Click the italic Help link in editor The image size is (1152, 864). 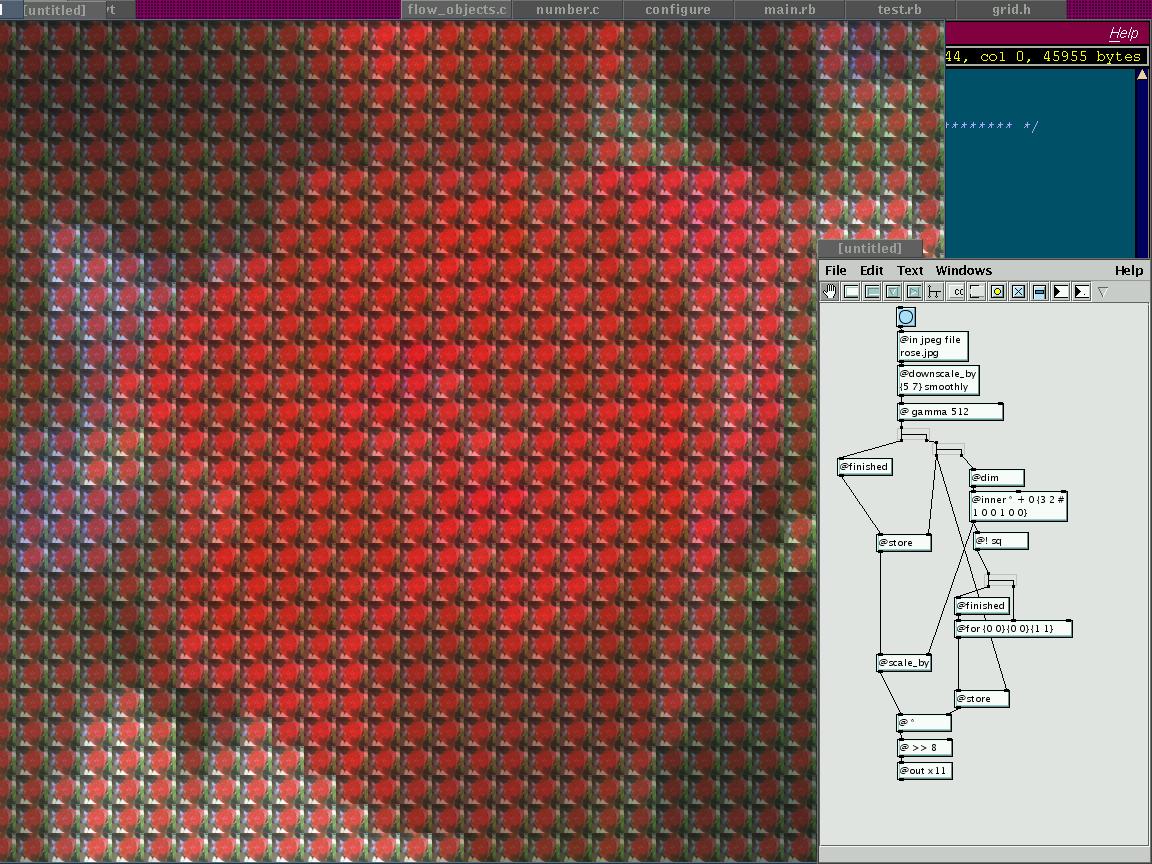pos(1123,33)
